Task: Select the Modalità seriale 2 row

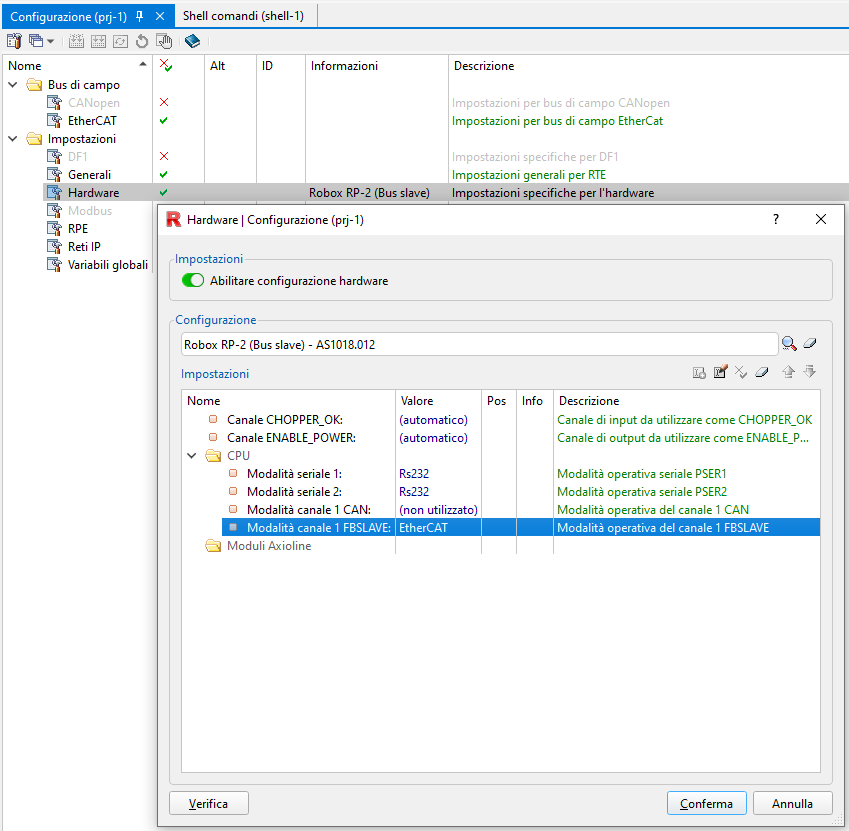Action: click(x=501, y=492)
